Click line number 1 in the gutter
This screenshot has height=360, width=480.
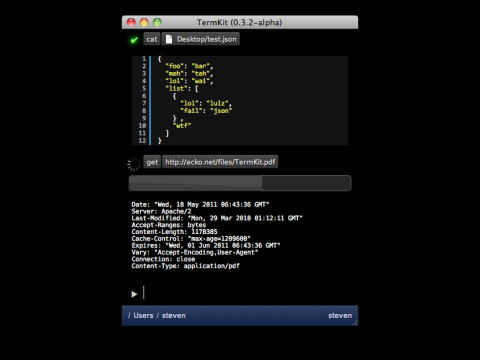(x=144, y=59)
